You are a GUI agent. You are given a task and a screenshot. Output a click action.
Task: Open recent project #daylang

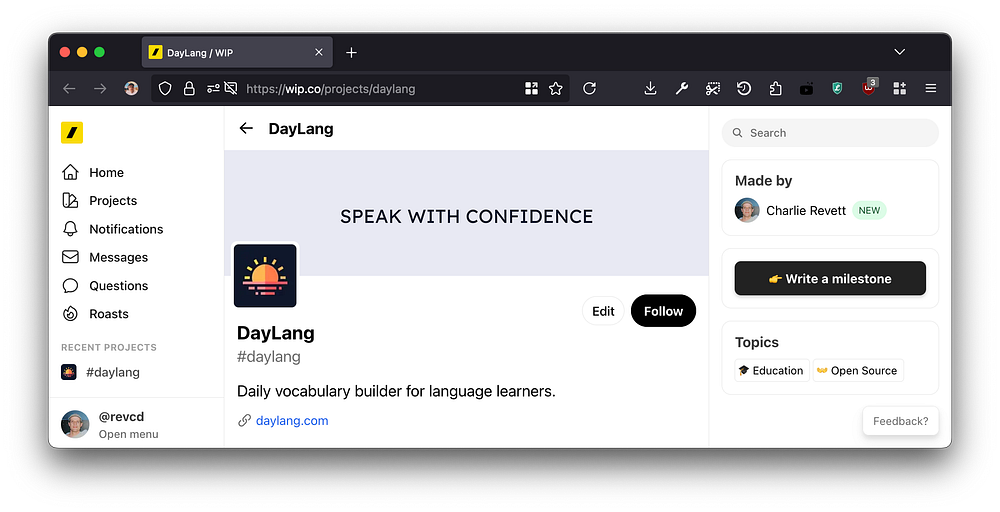pyautogui.click(x=101, y=372)
